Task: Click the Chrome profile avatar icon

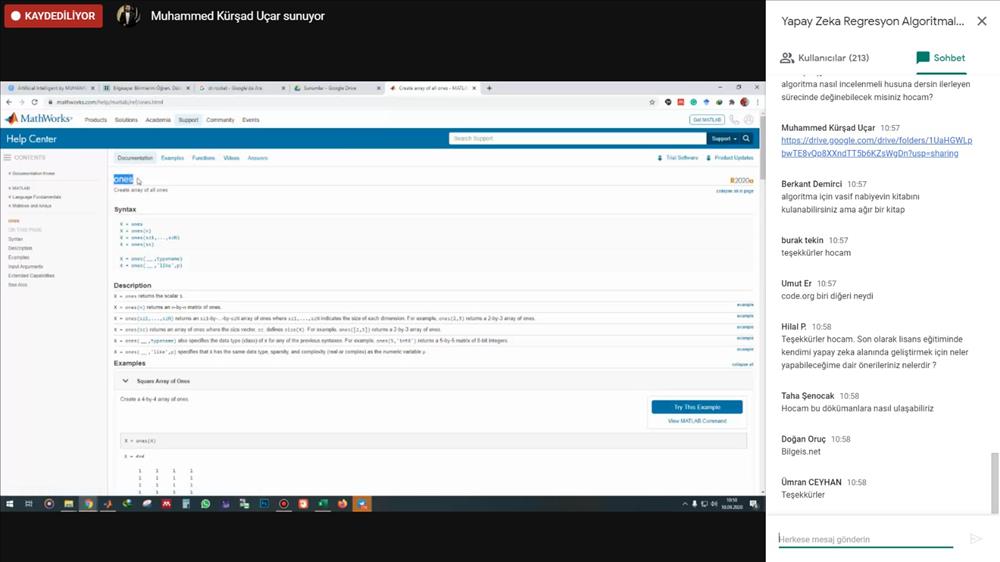Action: click(744, 102)
